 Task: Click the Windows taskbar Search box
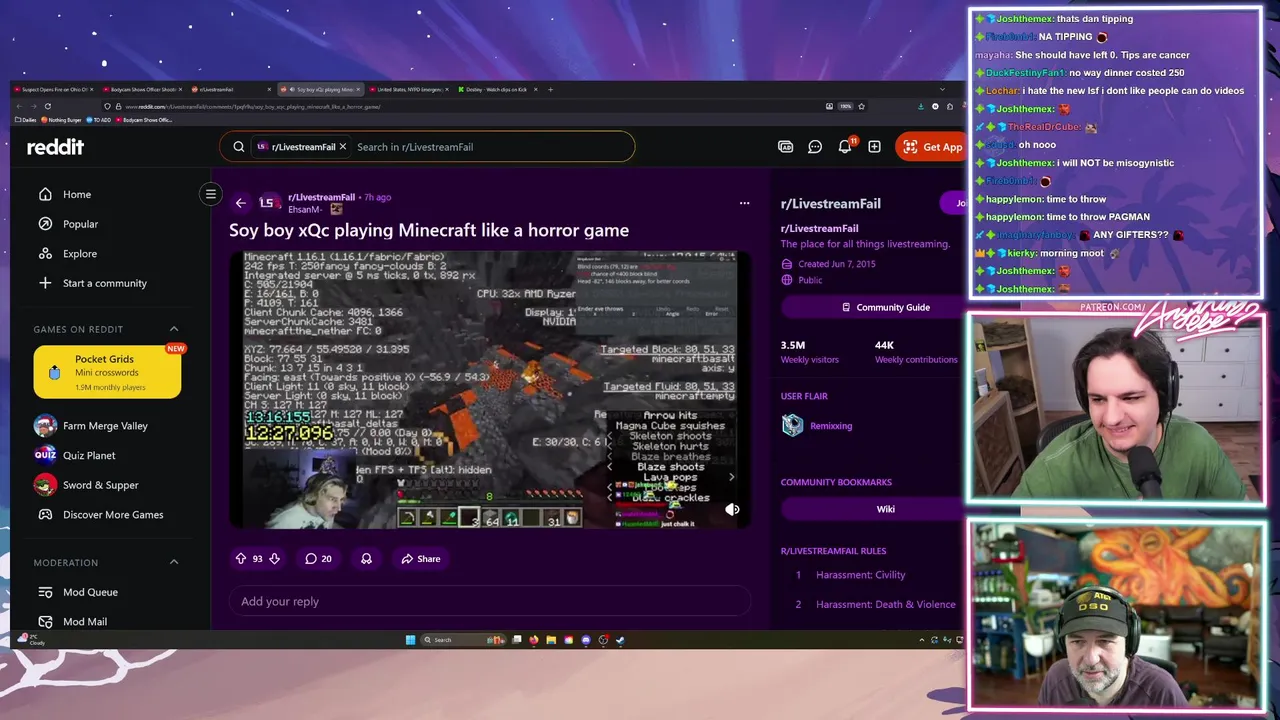pos(463,640)
